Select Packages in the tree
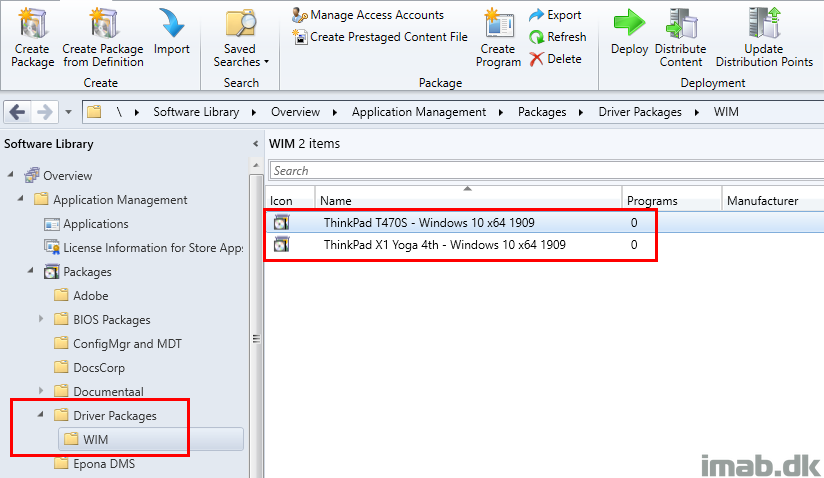The image size is (824, 478). [87, 272]
